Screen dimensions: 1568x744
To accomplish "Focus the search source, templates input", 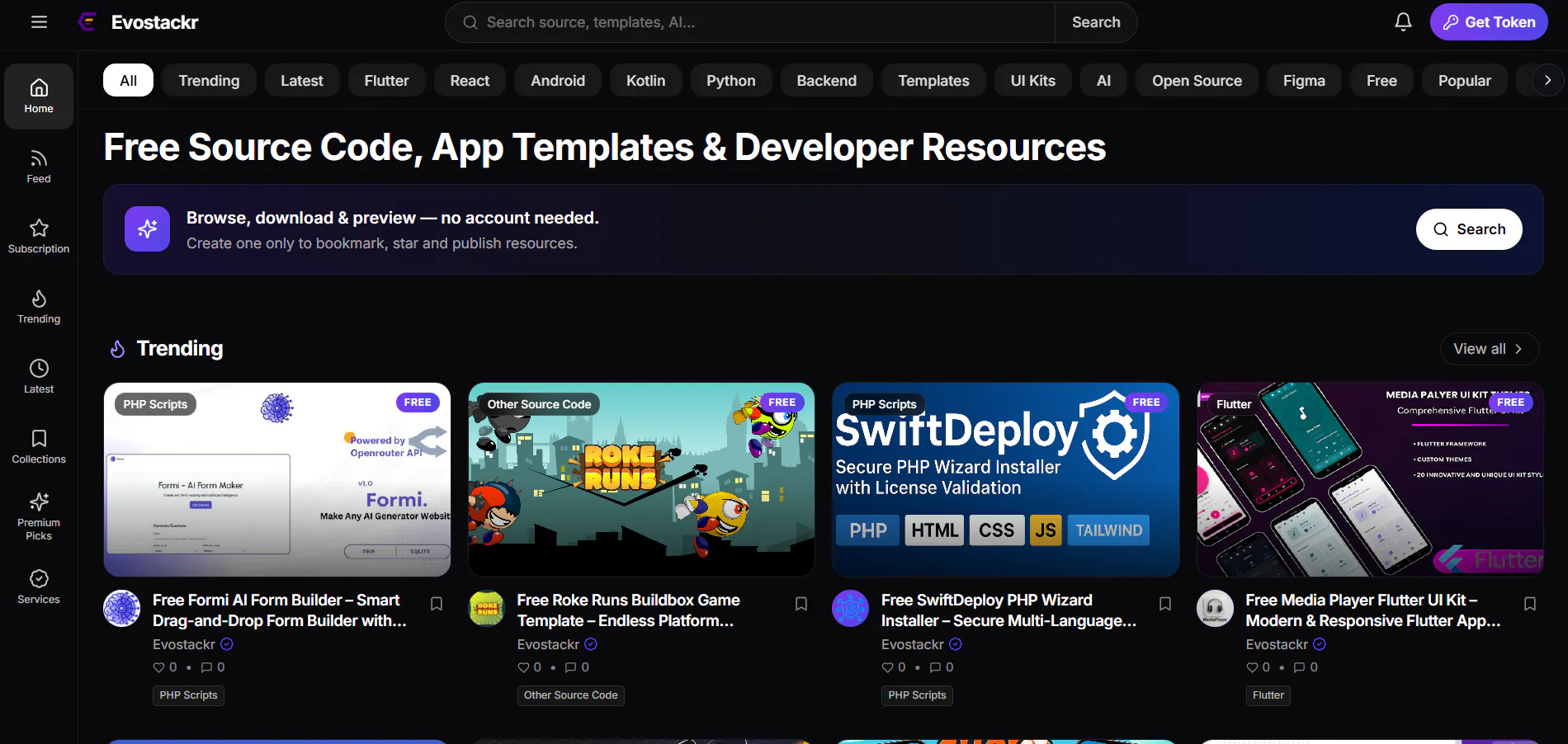I will pyautogui.click(x=751, y=22).
